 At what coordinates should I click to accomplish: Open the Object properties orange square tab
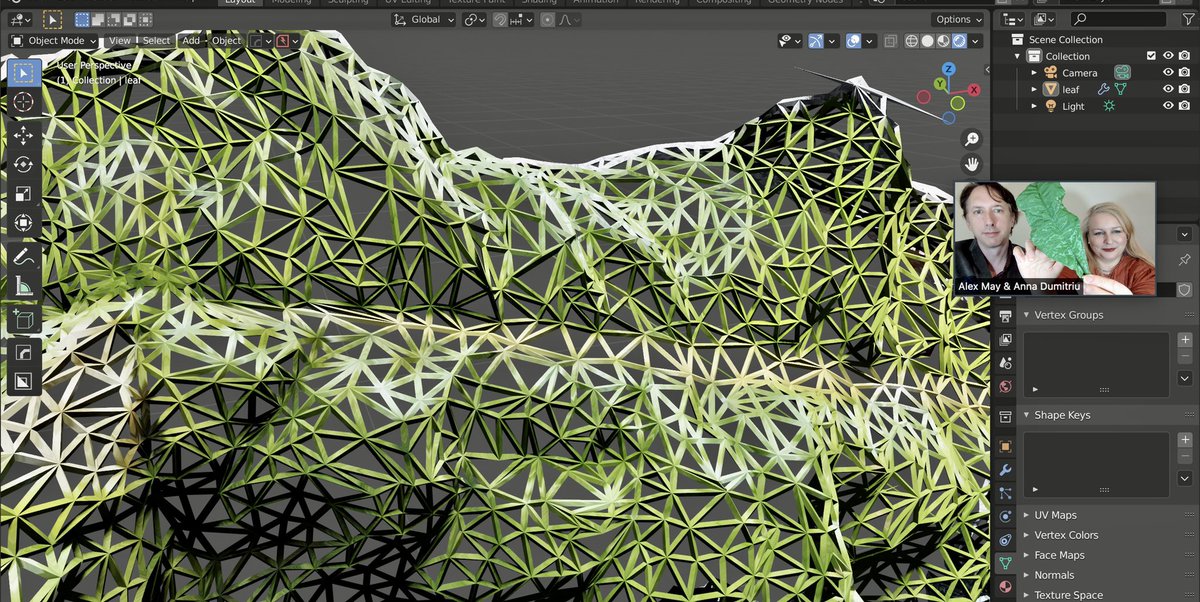1006,446
